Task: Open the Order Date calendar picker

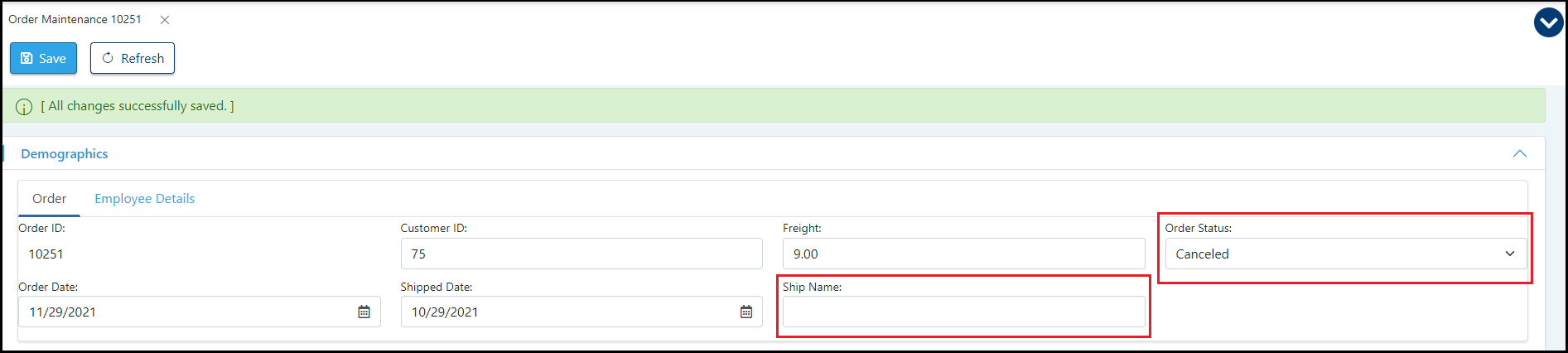Action: (x=364, y=312)
